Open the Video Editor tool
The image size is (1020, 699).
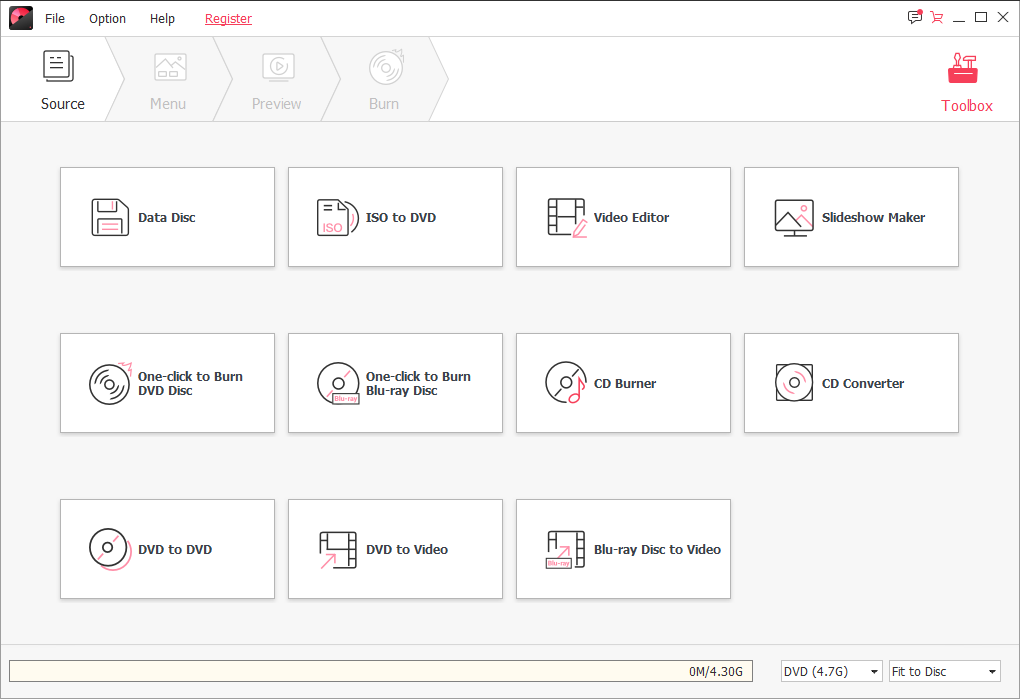pos(623,217)
